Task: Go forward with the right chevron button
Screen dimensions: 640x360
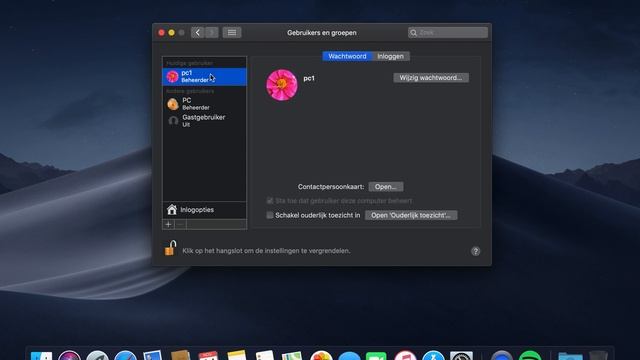Action: point(212,33)
